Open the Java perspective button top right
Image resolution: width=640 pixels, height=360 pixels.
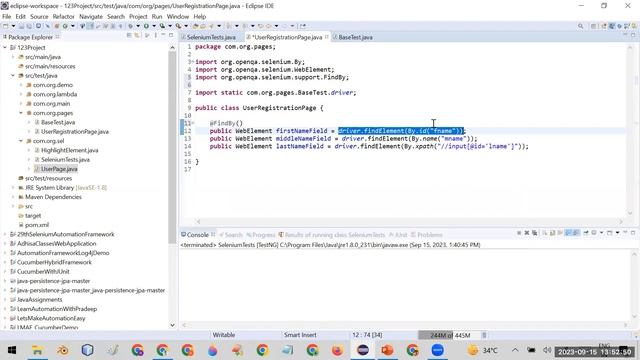coord(612,26)
